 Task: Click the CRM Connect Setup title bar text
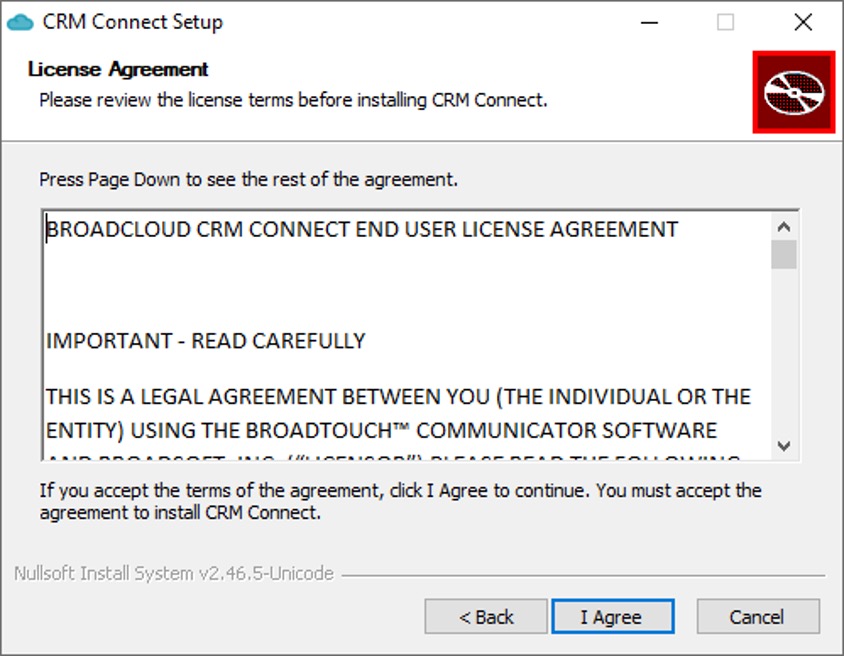pos(132,22)
